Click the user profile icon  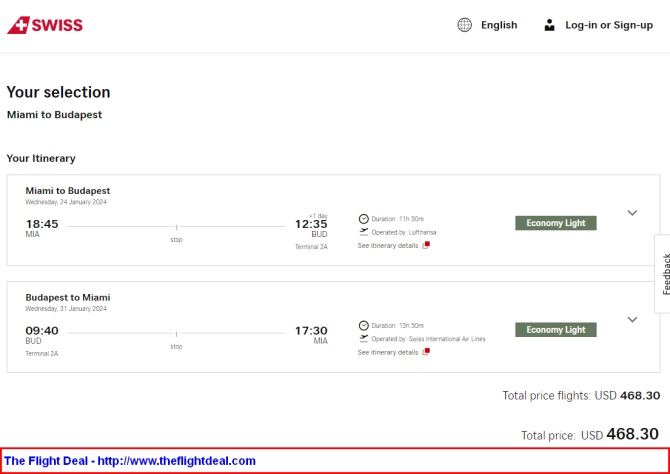(550, 25)
